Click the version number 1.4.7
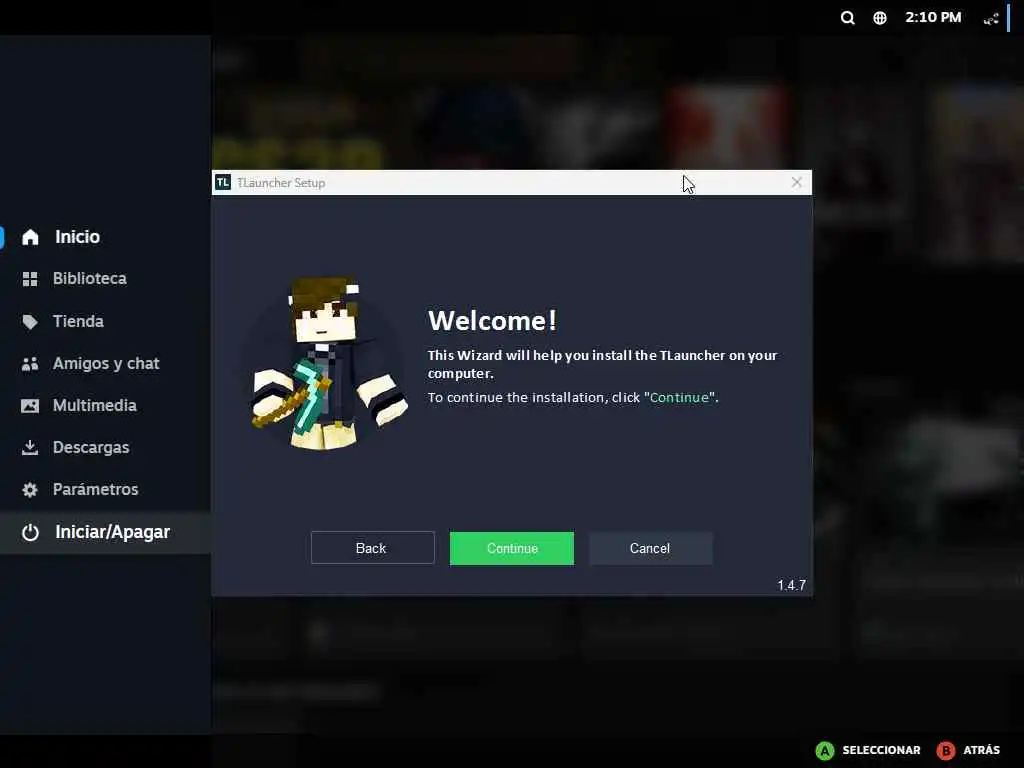This screenshot has height=768, width=1024. click(792, 585)
